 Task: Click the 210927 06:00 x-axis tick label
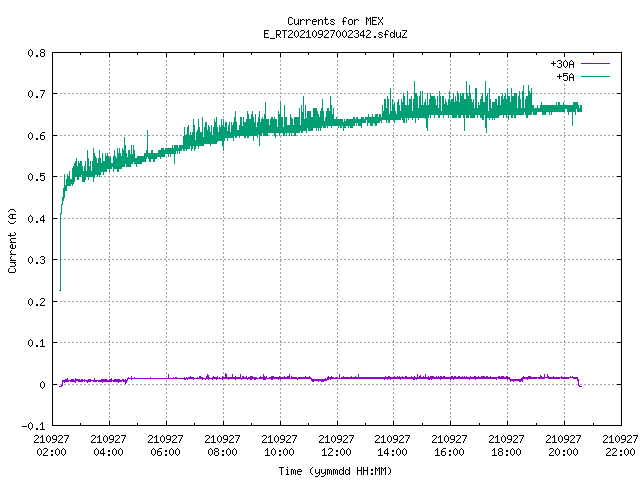(165, 445)
